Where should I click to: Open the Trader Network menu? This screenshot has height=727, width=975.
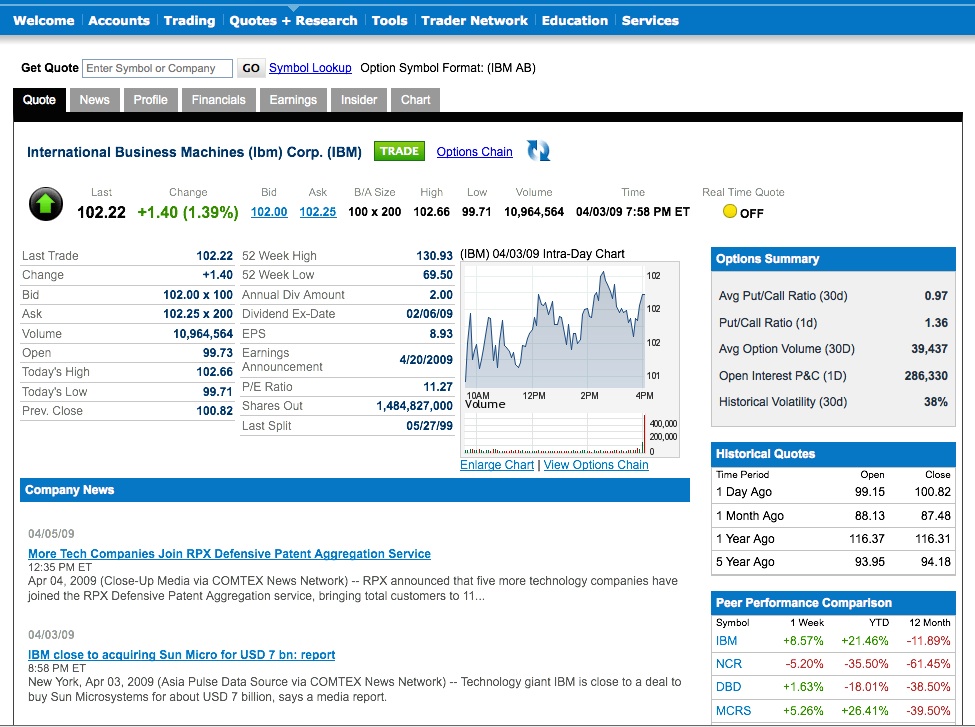pyautogui.click(x=474, y=21)
